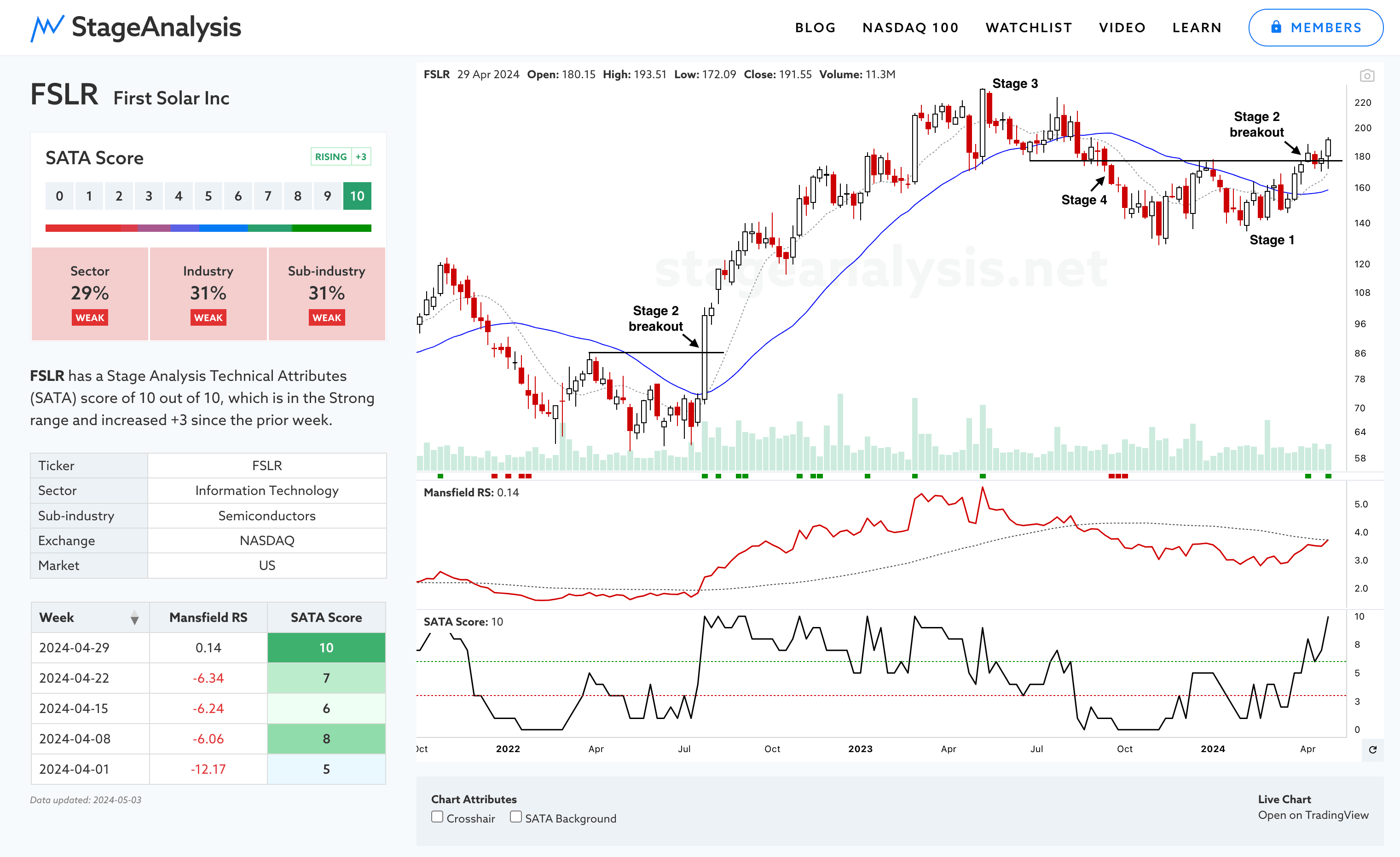Click the SATA score gradient color bar
This screenshot has width=1400, height=857.
pyautogui.click(x=208, y=228)
